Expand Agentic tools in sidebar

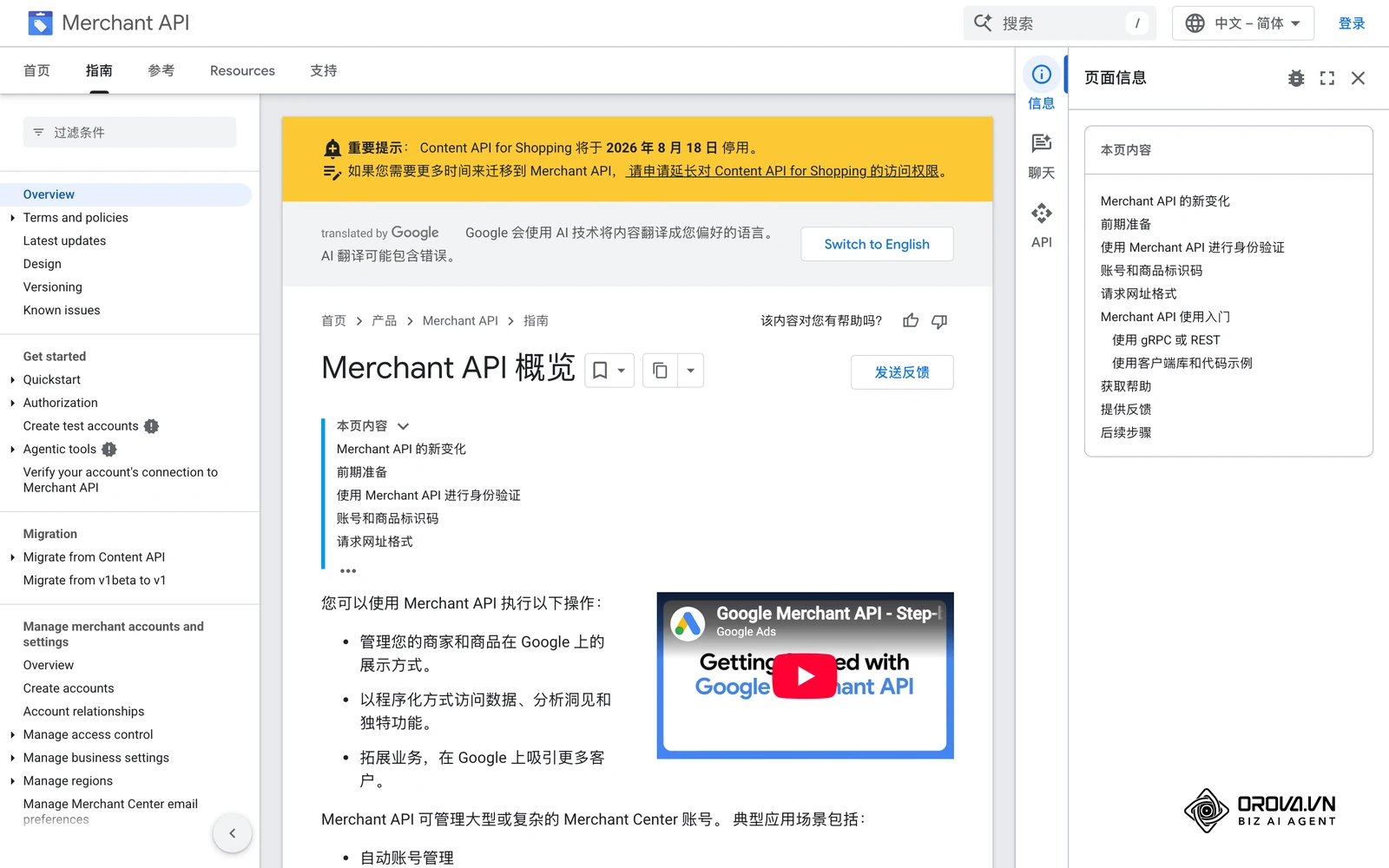[x=12, y=450]
